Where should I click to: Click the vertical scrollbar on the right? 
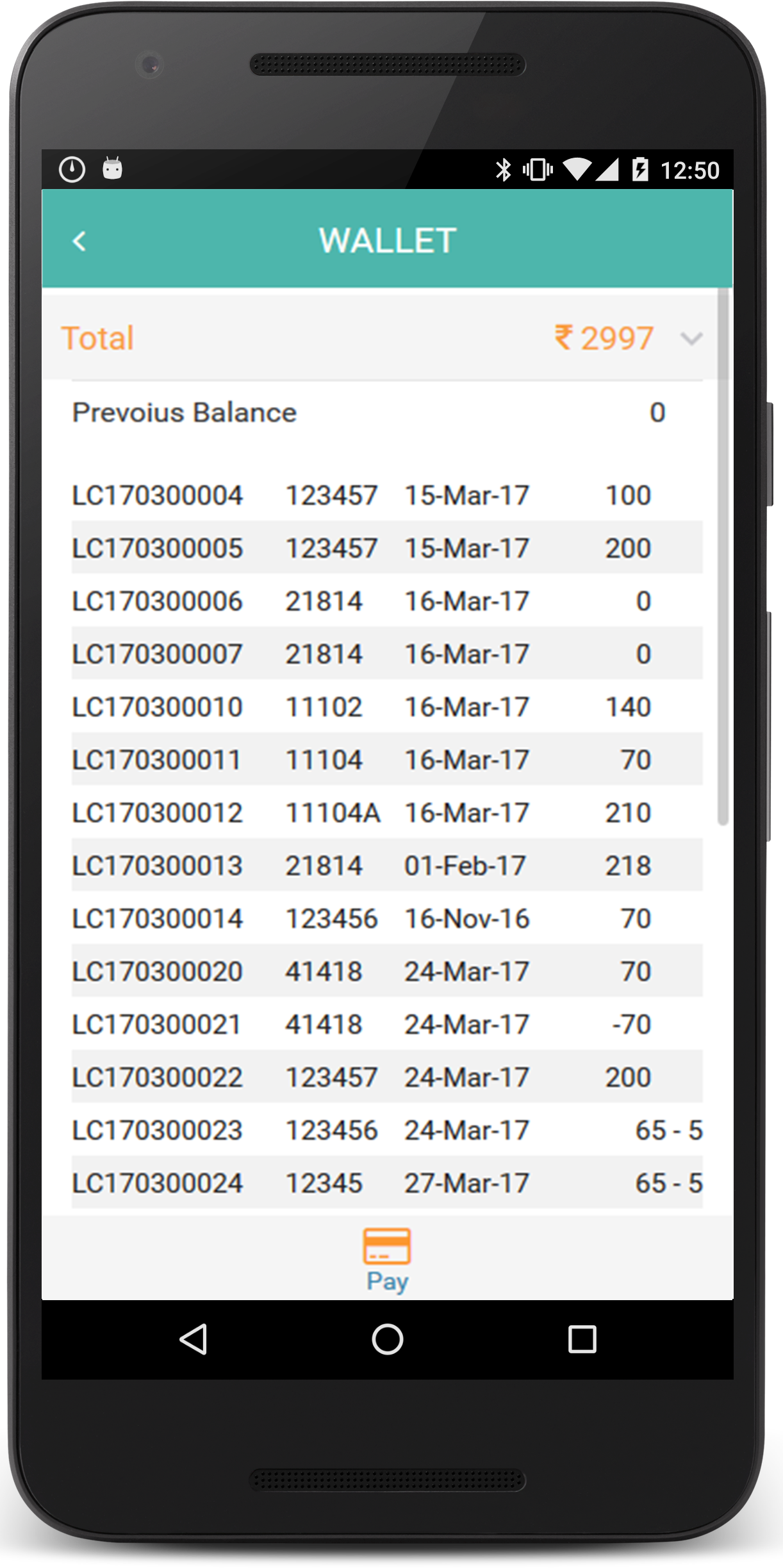tap(723, 557)
